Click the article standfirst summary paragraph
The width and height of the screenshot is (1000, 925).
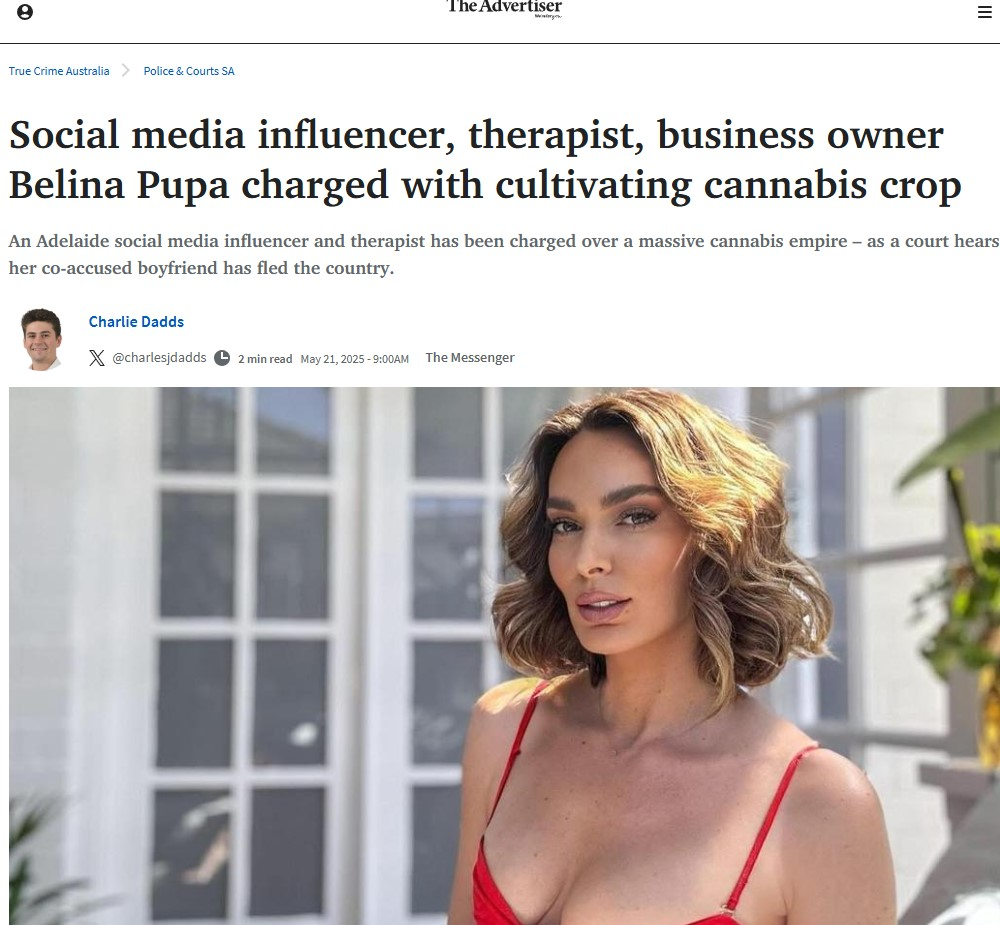pyautogui.click(x=504, y=255)
